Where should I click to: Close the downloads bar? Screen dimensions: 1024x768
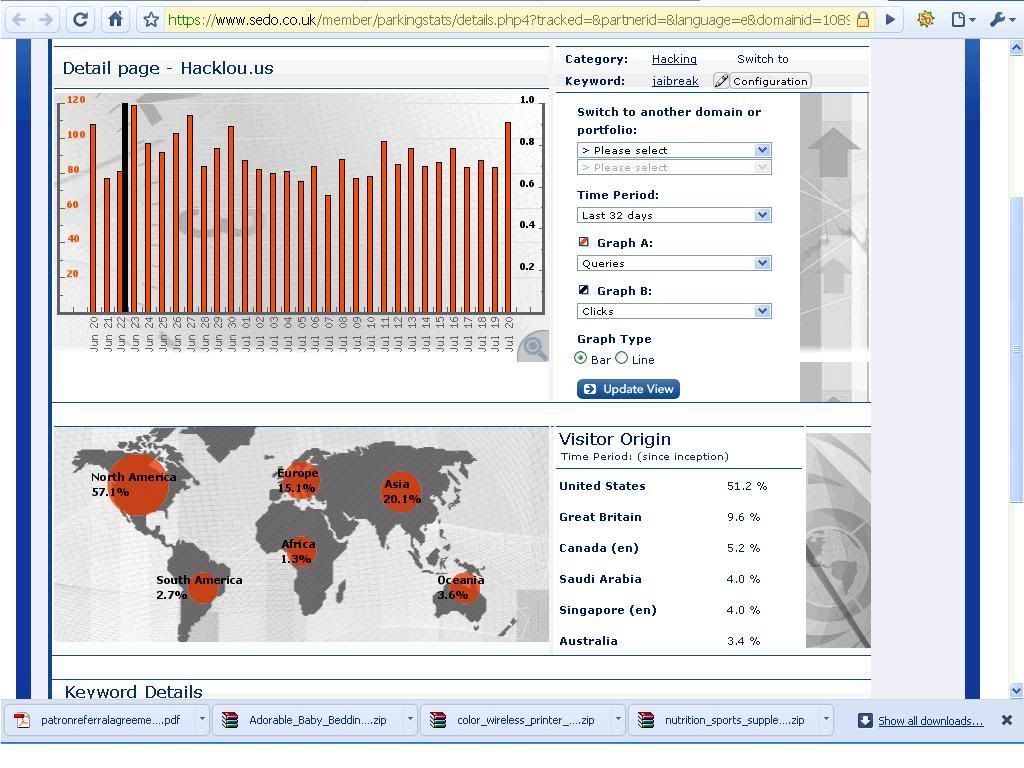tap(1007, 720)
